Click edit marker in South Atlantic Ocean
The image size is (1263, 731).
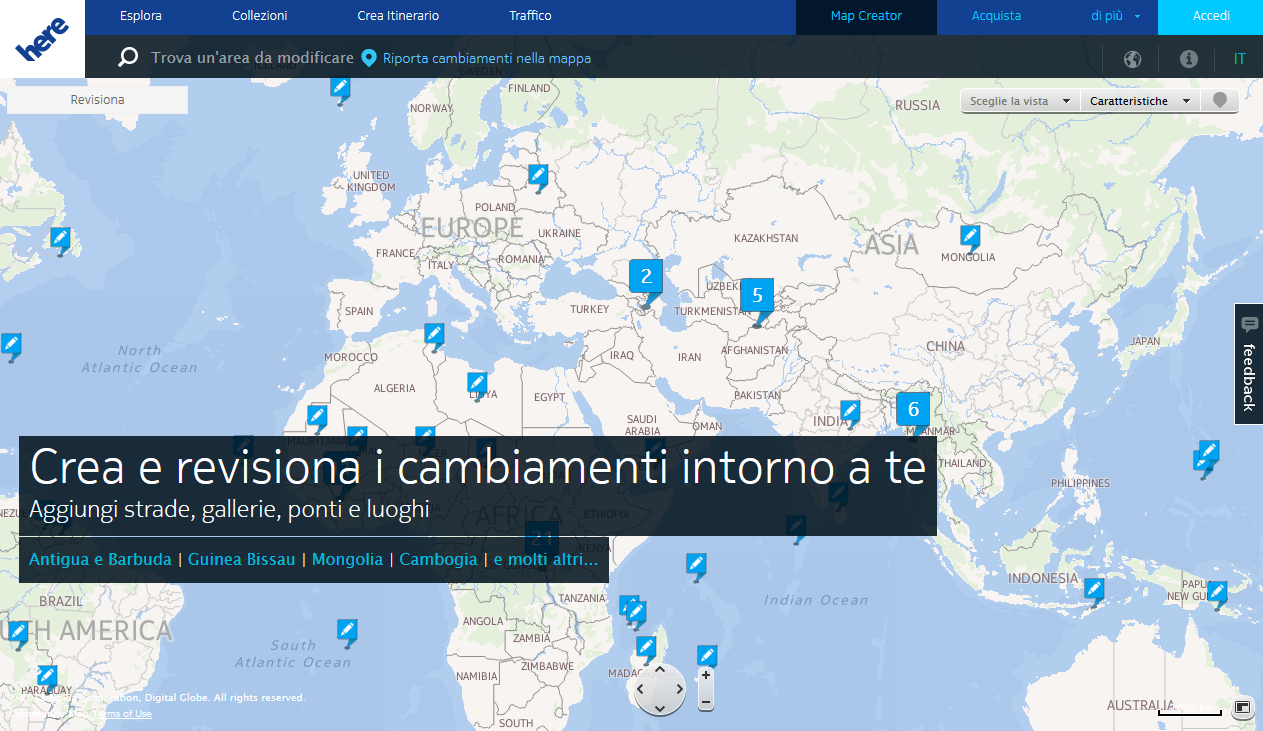click(x=347, y=631)
